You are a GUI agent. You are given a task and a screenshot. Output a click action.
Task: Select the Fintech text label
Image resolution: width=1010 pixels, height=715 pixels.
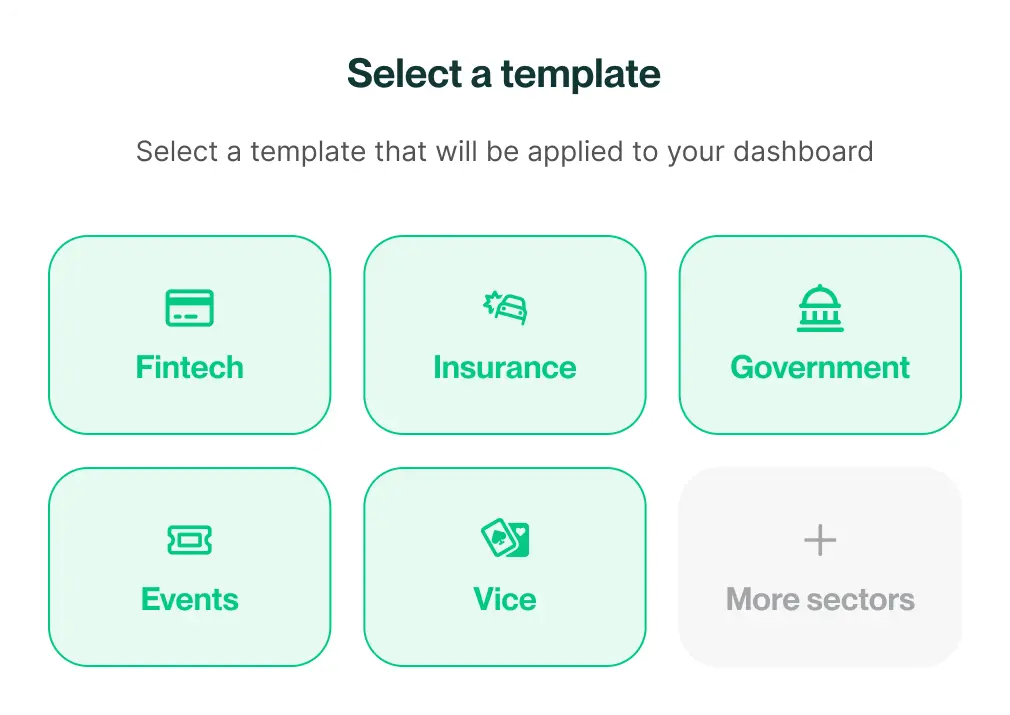tap(189, 367)
